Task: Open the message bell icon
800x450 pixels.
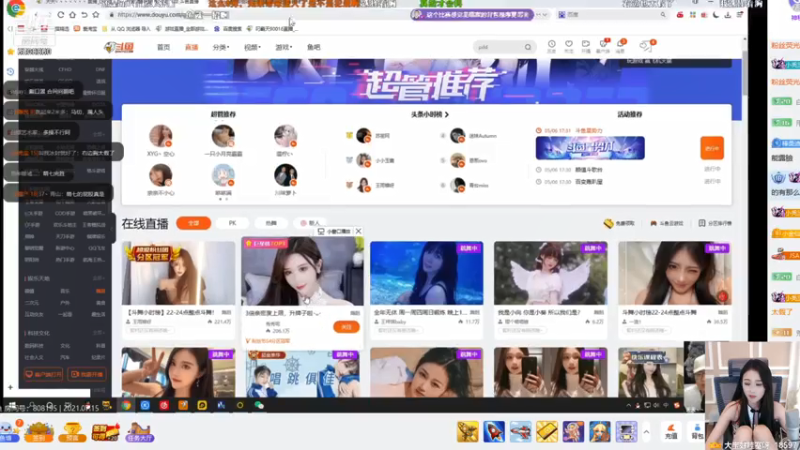Action: pyautogui.click(x=620, y=46)
